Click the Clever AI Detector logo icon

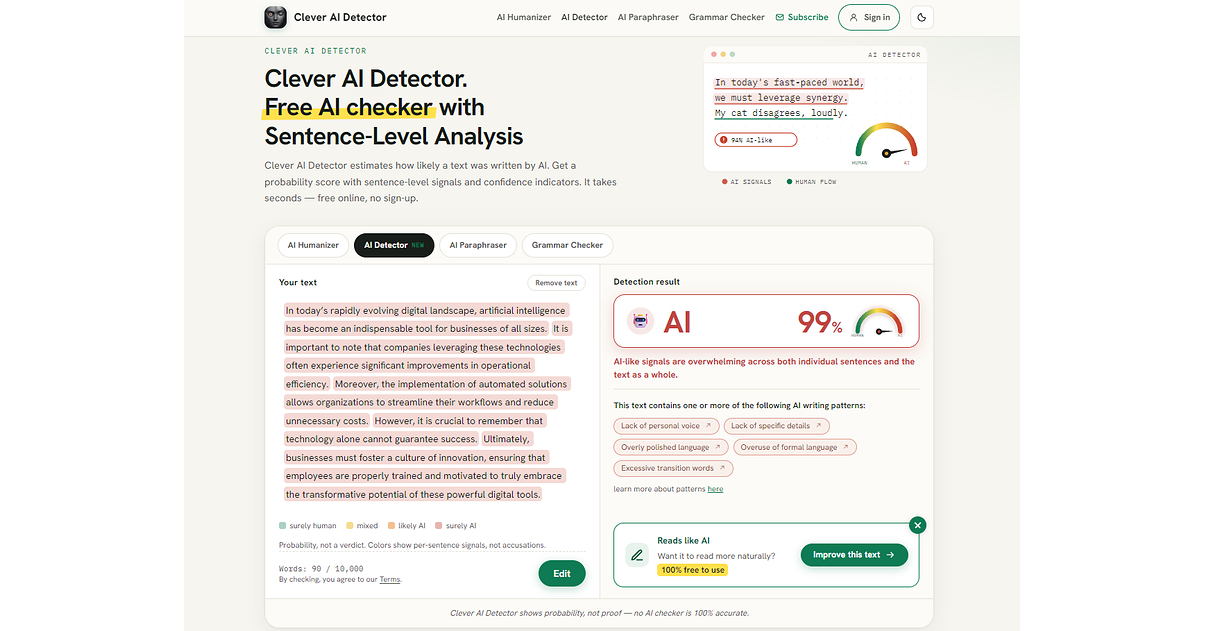(275, 17)
